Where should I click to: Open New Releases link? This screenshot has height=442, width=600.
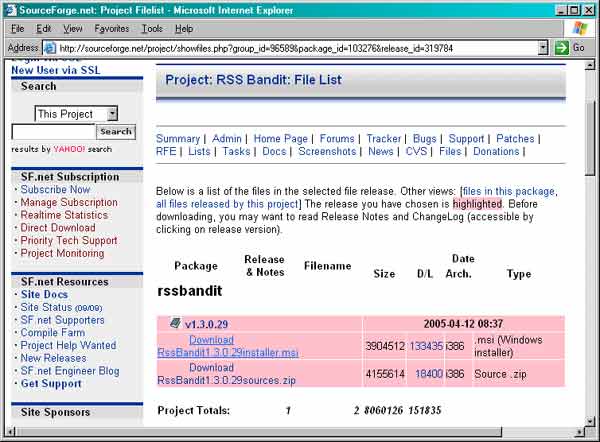coord(54,358)
